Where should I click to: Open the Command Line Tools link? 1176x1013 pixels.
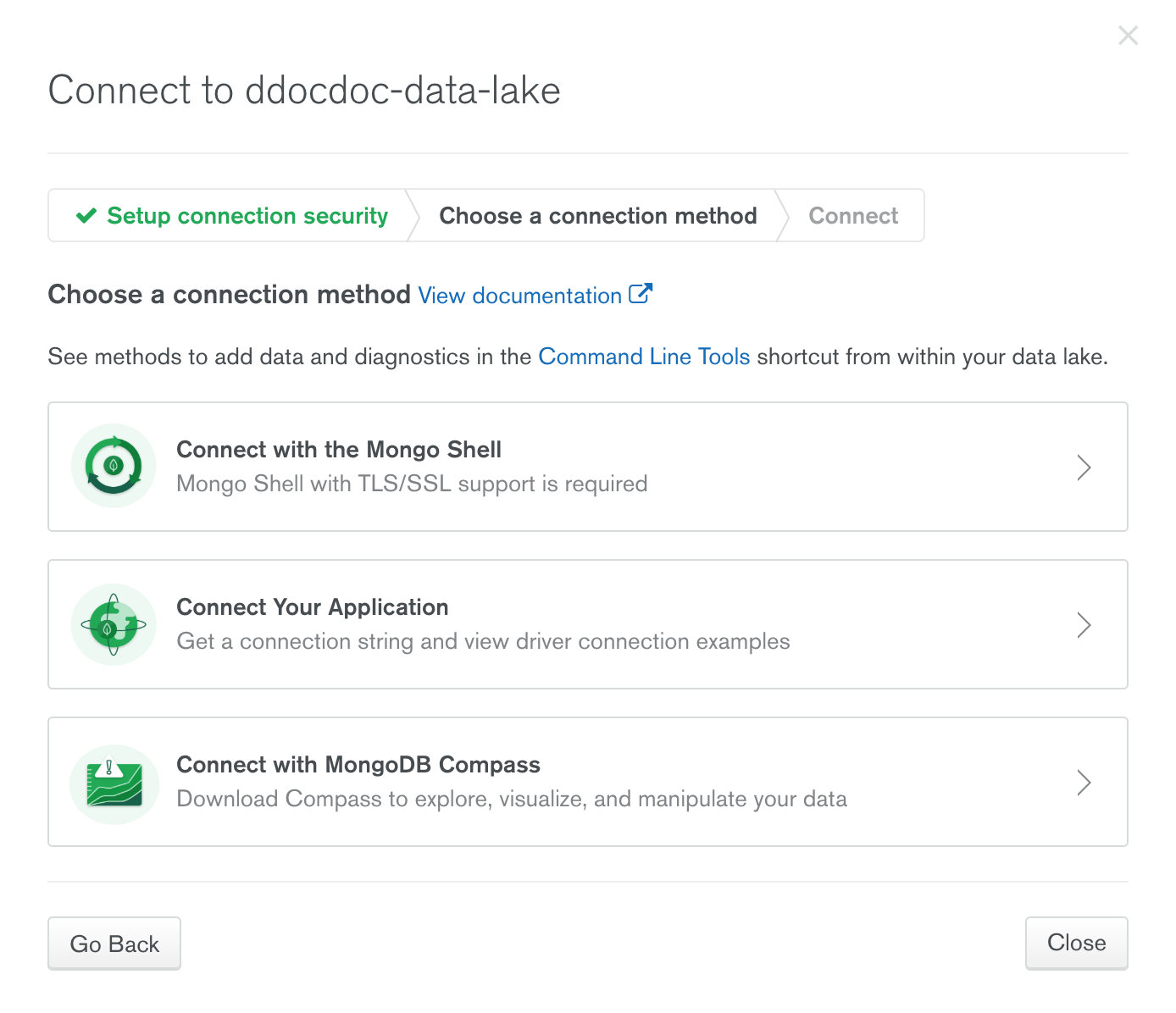tap(644, 357)
